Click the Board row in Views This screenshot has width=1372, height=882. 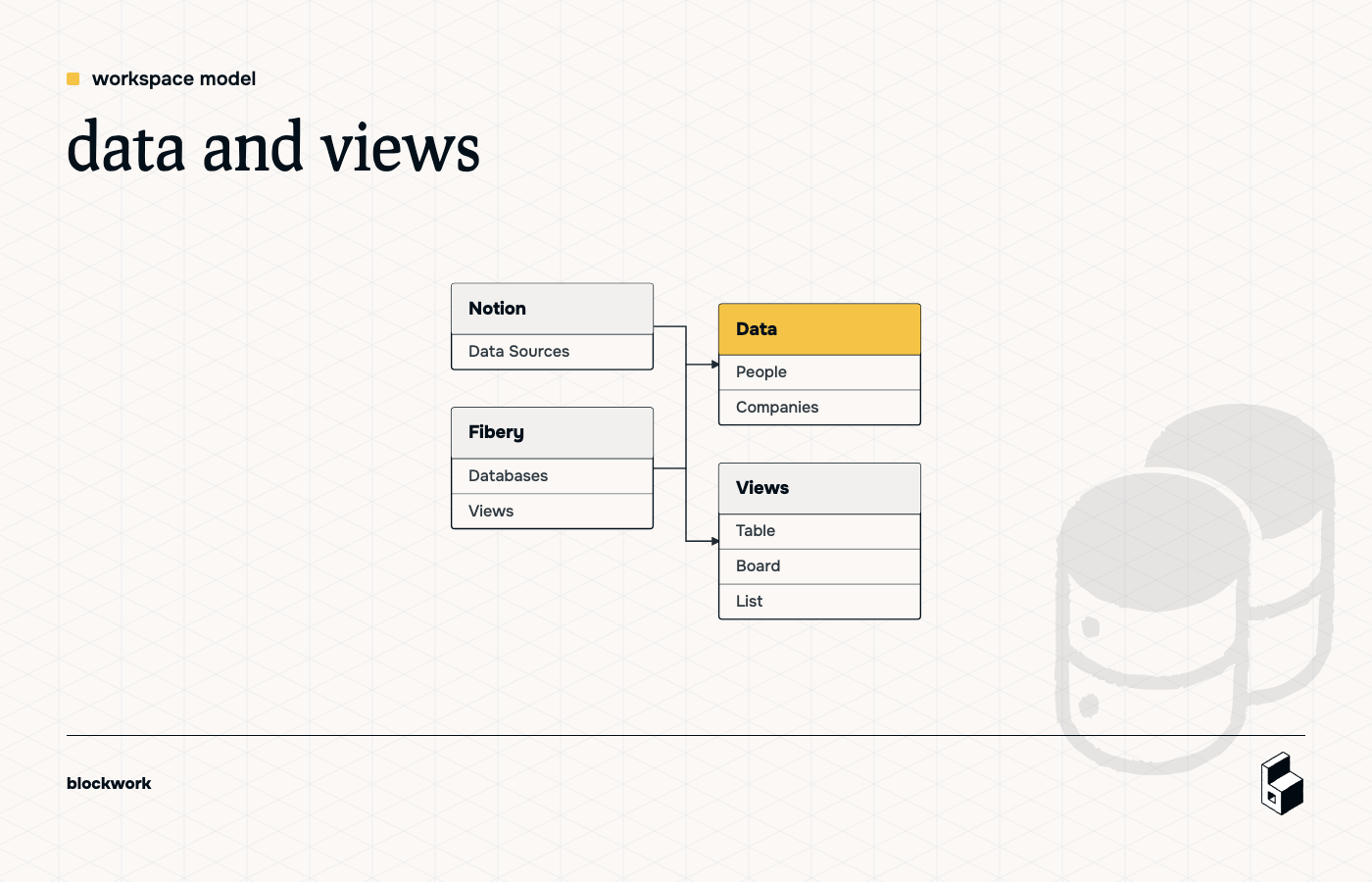[x=819, y=566]
